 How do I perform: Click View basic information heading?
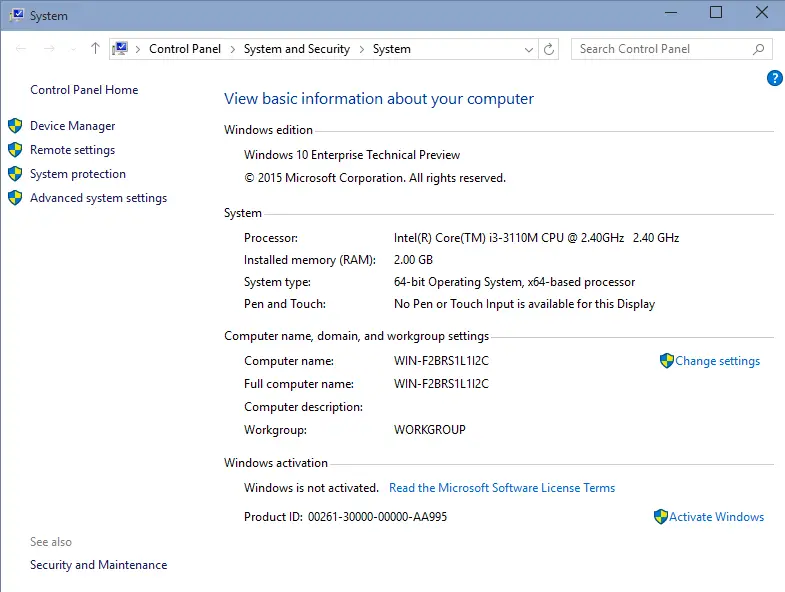coord(379,99)
